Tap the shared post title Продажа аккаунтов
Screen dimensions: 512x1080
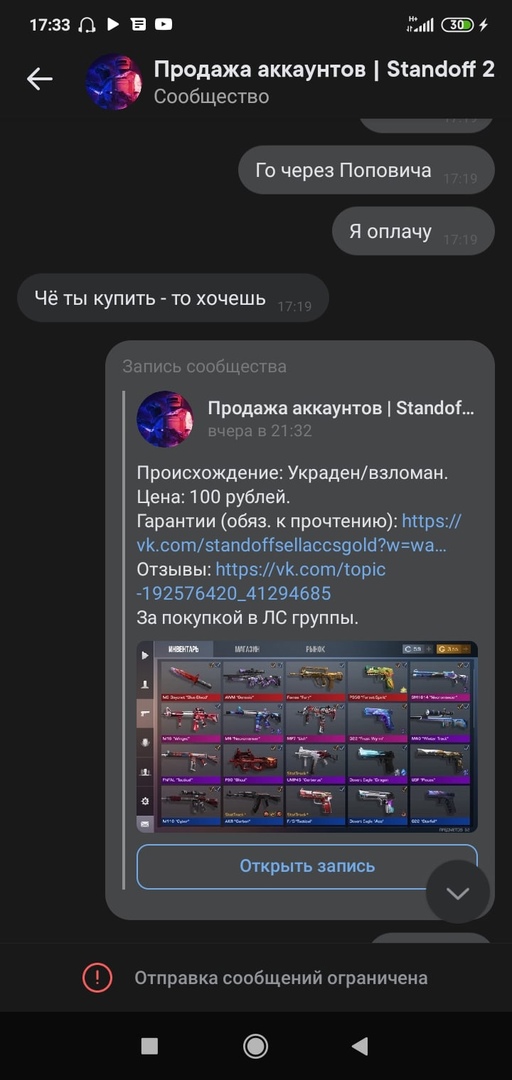coord(341,408)
